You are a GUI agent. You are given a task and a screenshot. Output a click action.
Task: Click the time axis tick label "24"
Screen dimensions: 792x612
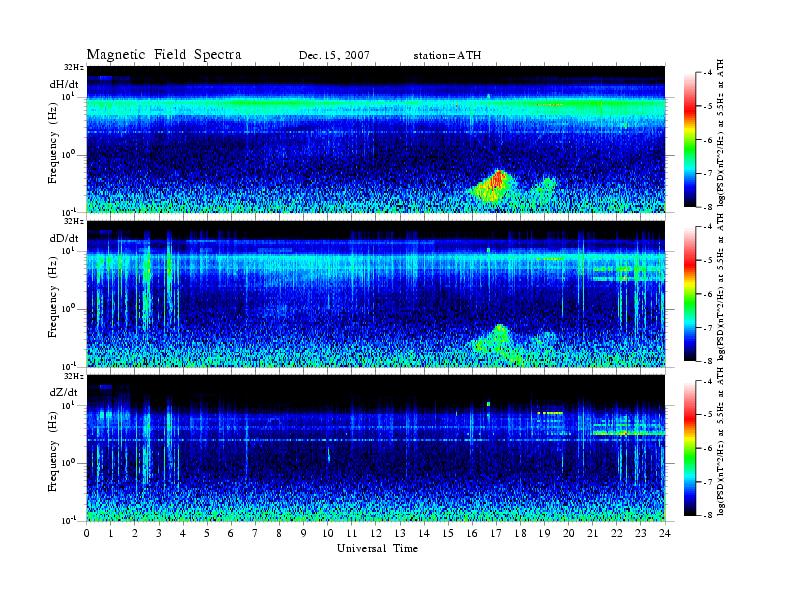[x=665, y=533]
